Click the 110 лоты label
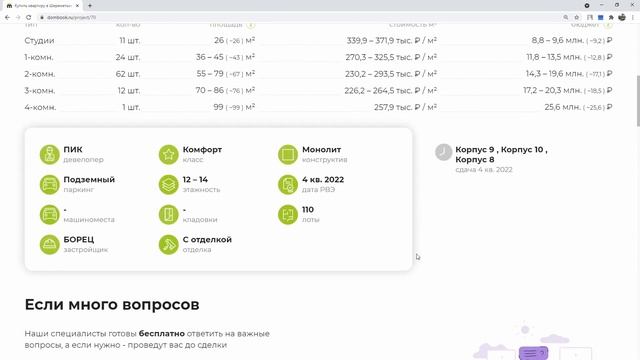The width and height of the screenshot is (640, 360). coord(311,214)
